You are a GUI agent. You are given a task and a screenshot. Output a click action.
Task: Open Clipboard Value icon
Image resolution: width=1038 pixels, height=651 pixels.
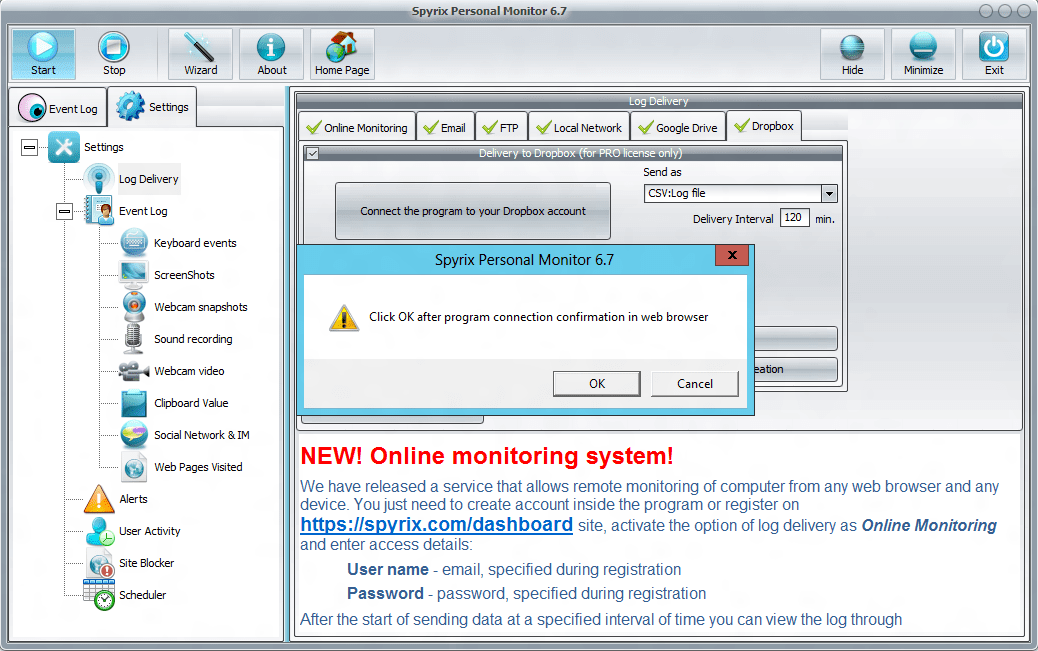pos(134,403)
